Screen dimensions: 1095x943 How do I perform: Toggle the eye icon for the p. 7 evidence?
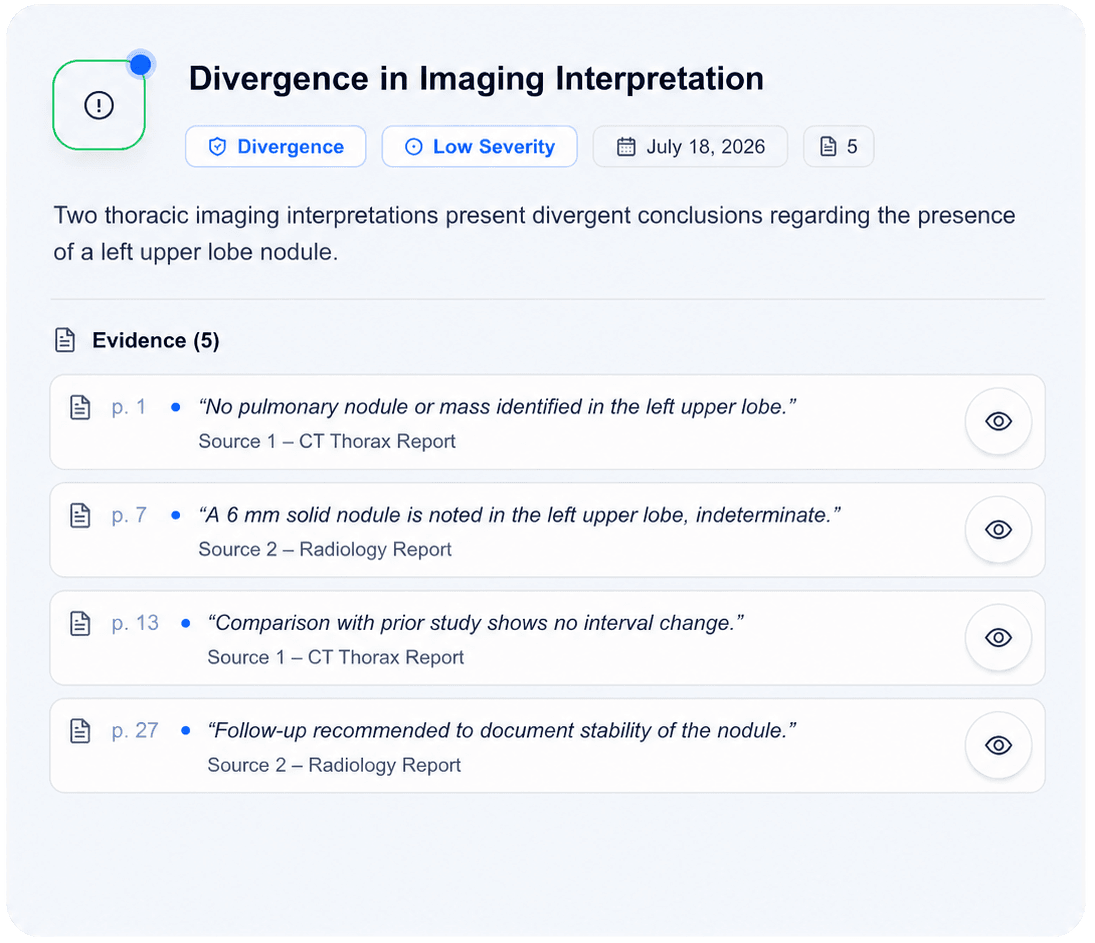coord(998,529)
